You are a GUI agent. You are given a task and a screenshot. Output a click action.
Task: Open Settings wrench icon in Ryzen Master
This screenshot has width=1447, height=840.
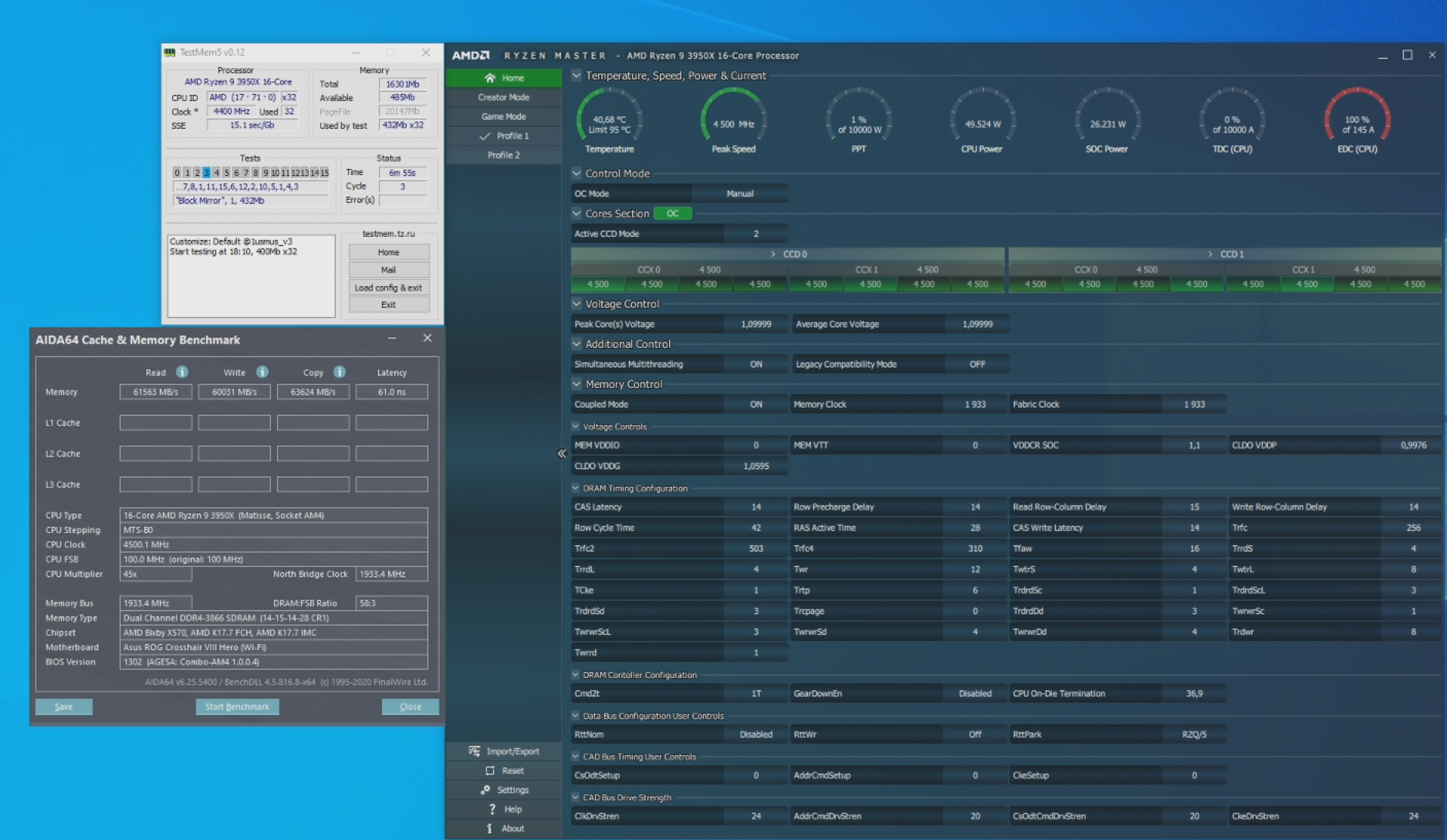coord(485,790)
